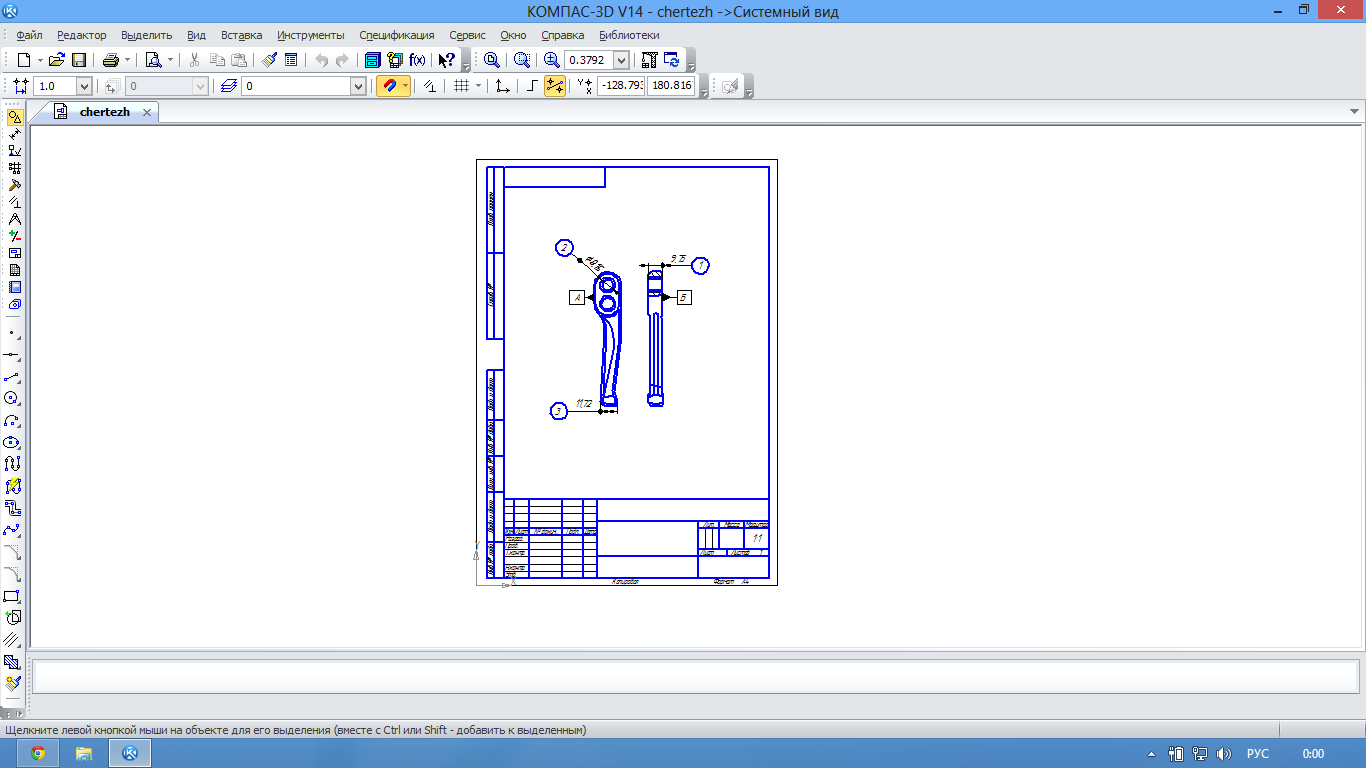The height and width of the screenshot is (768, 1366).
Task: Pick the Circle drawing tool
Action: 13,398
